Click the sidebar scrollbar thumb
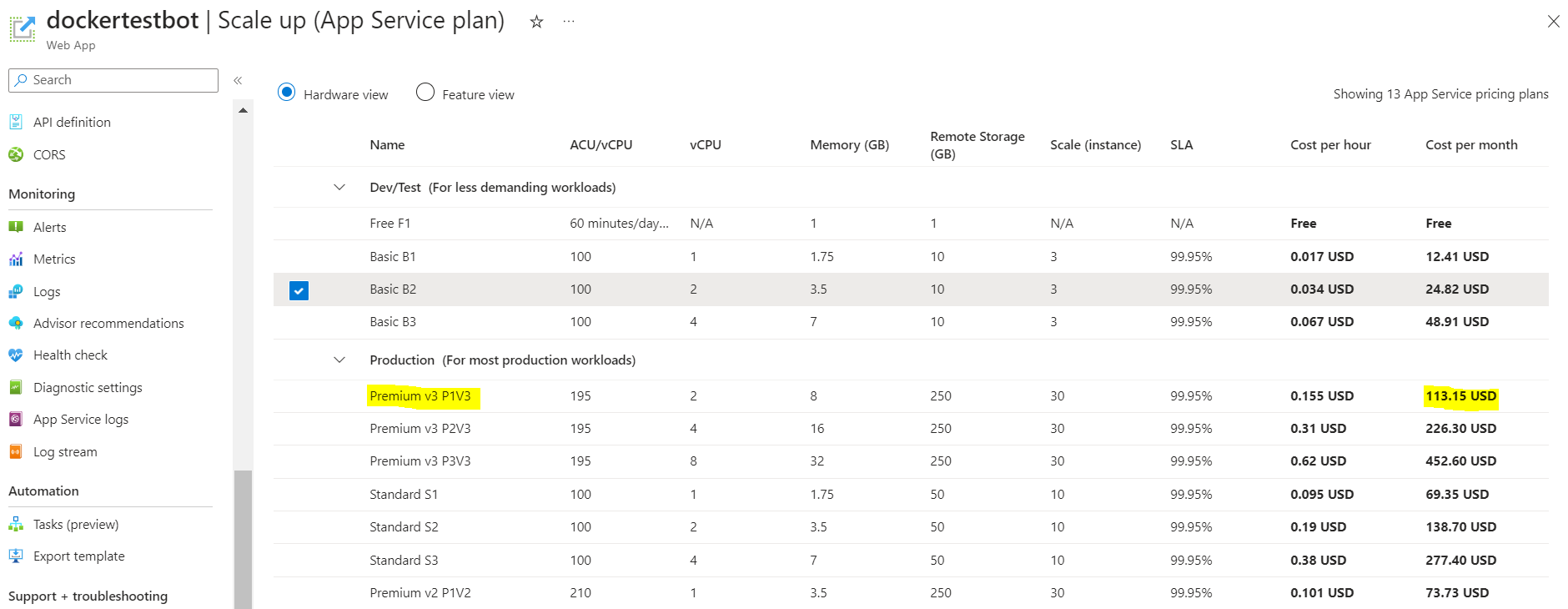This screenshot has width=1568, height=609. point(243,540)
